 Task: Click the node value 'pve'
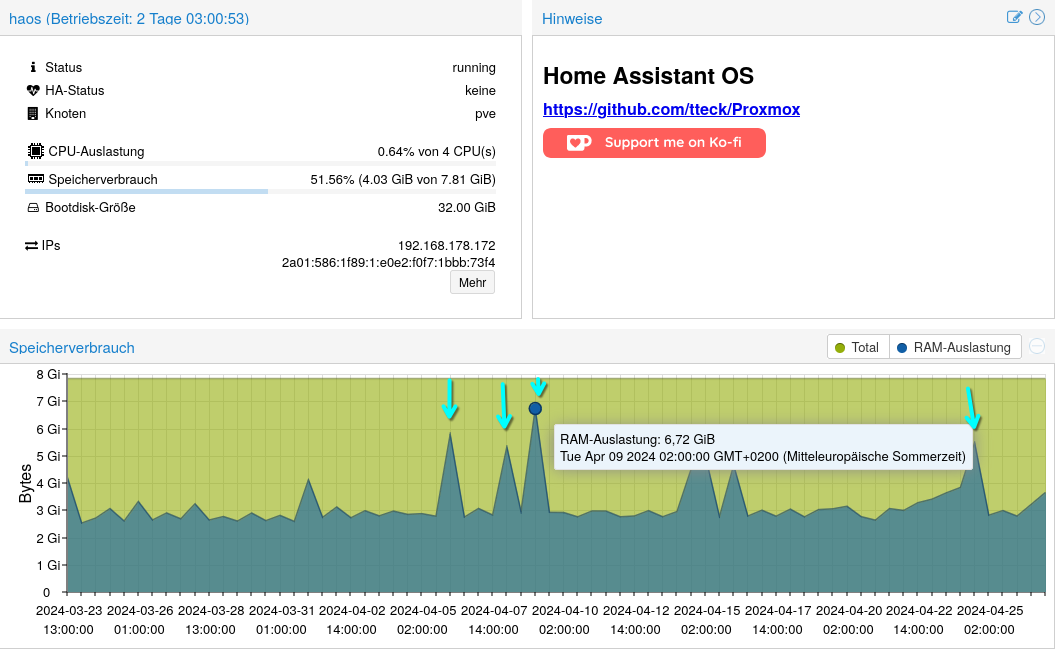[x=485, y=114]
